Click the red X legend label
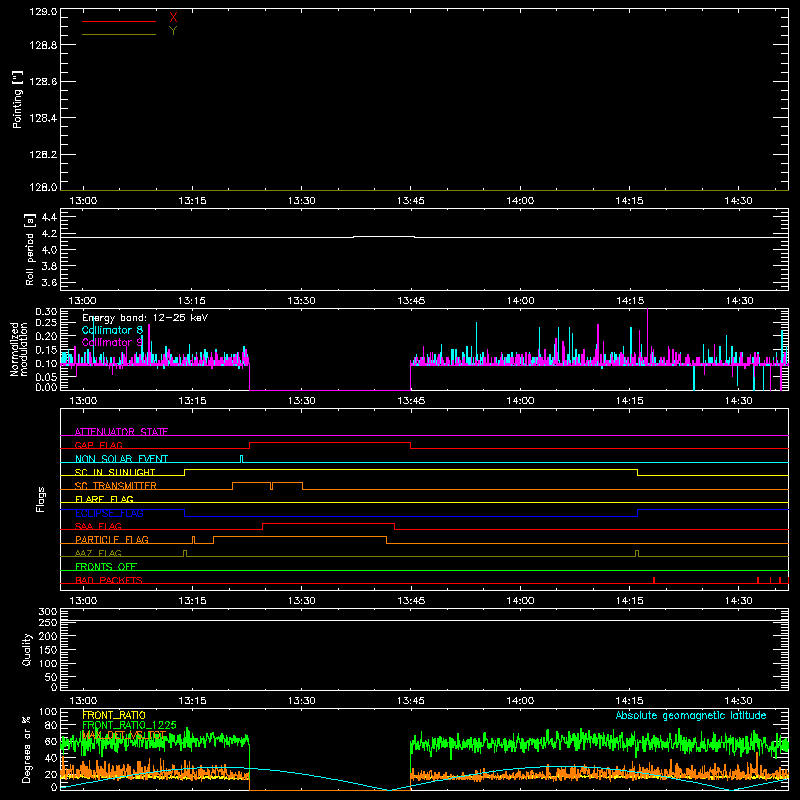Image resolution: width=800 pixels, height=800 pixels. tap(173, 18)
